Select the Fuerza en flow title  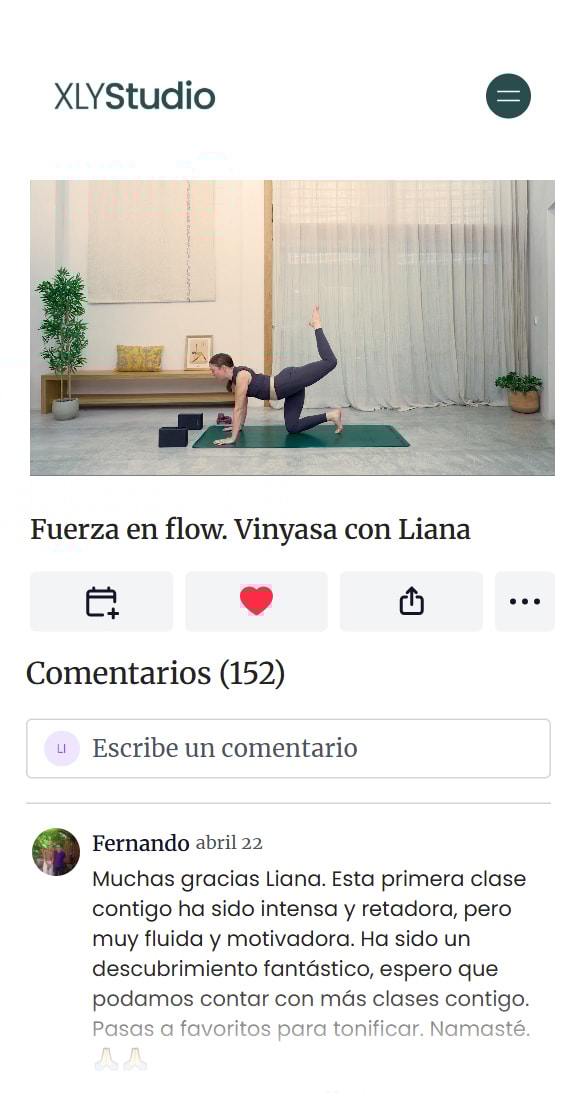pyautogui.click(x=250, y=530)
